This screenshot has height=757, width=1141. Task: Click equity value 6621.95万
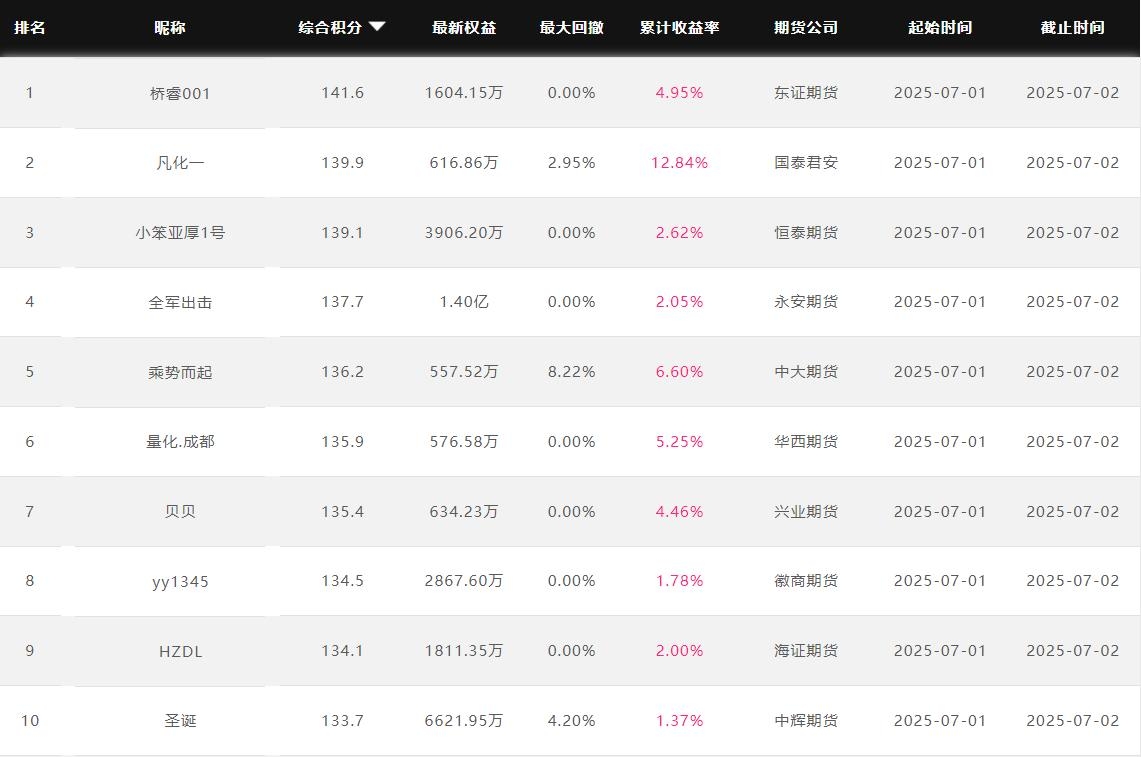pyautogui.click(x=464, y=721)
